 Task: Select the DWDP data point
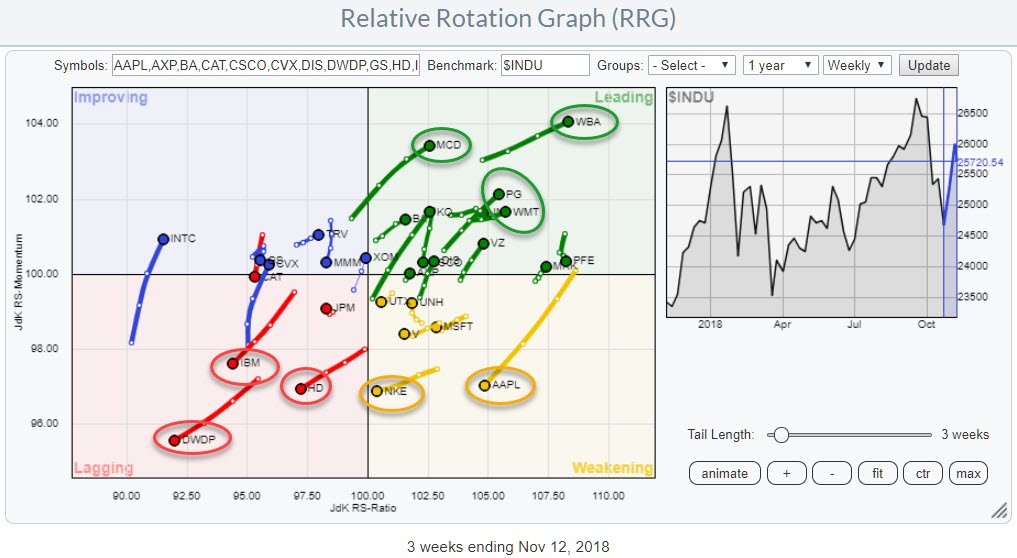(174, 441)
